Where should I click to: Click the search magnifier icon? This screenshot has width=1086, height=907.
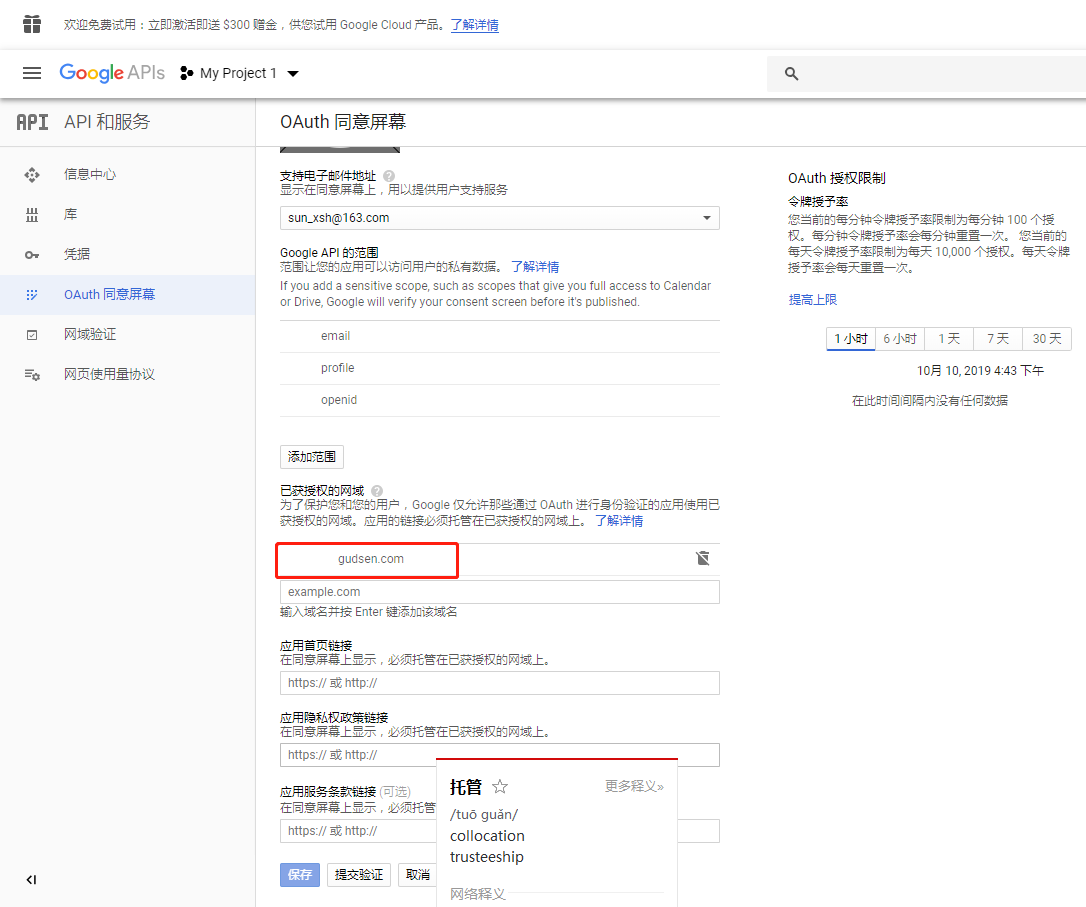coord(791,73)
